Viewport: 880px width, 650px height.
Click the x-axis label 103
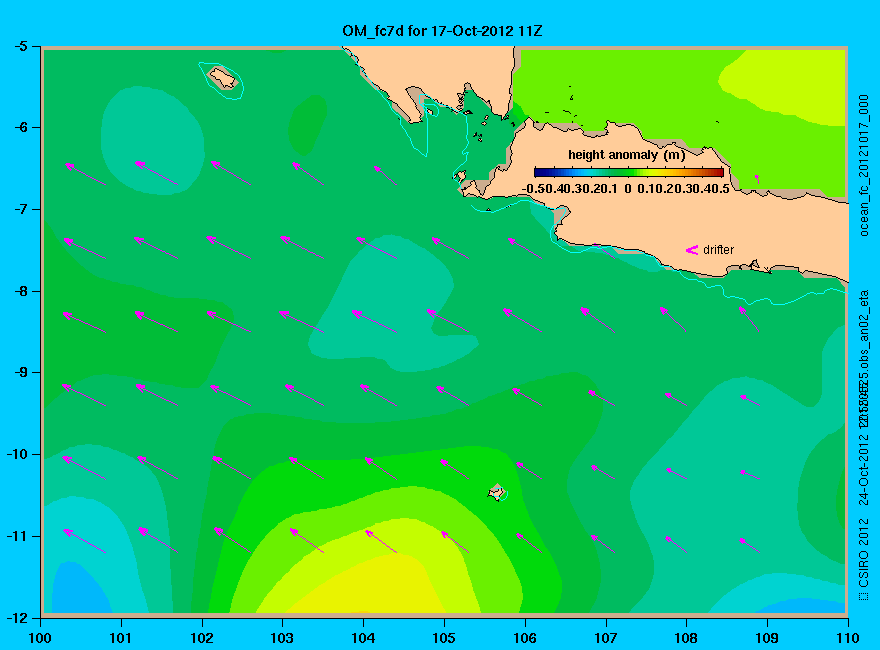(282, 638)
